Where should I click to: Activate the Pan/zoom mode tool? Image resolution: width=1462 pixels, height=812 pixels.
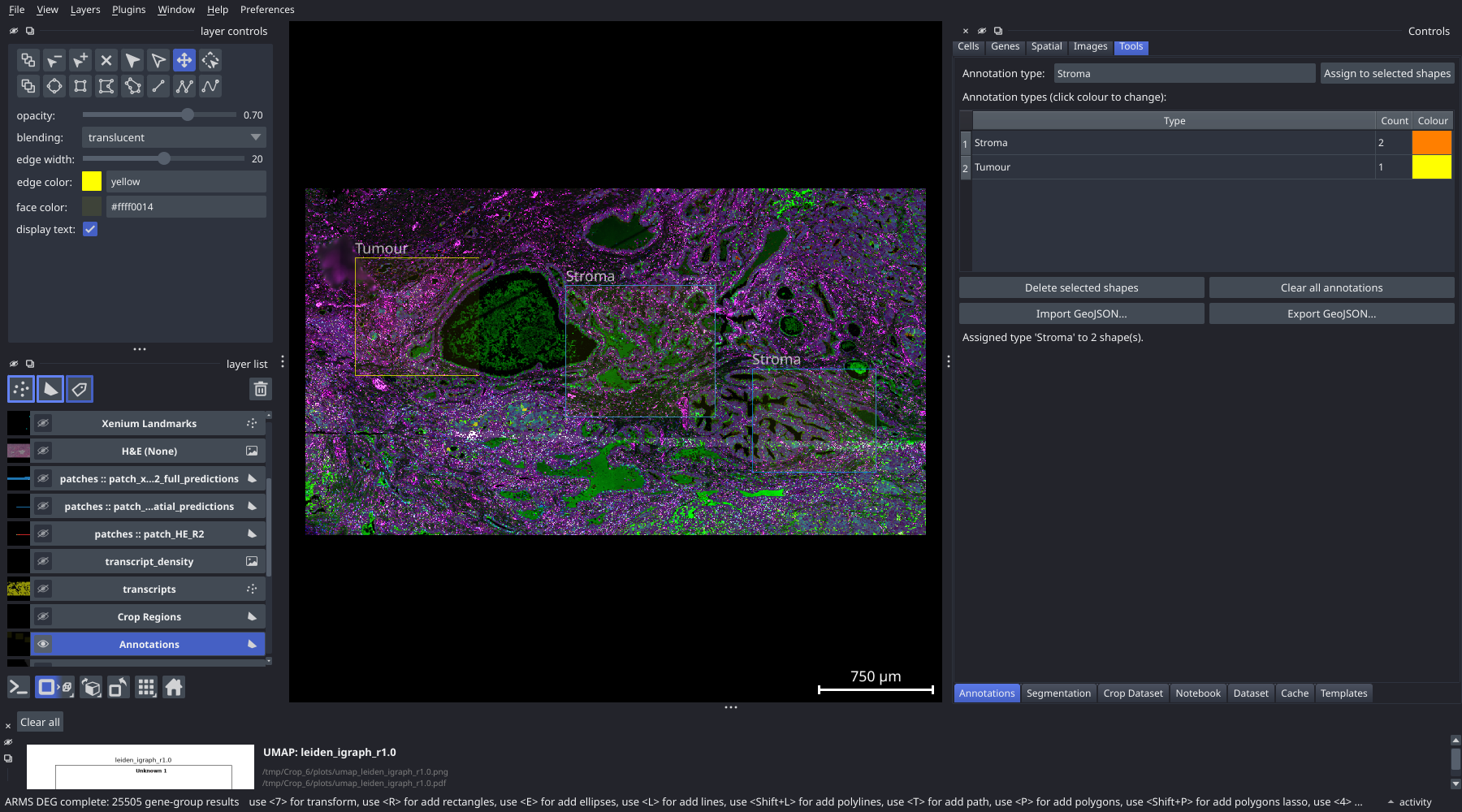click(184, 60)
